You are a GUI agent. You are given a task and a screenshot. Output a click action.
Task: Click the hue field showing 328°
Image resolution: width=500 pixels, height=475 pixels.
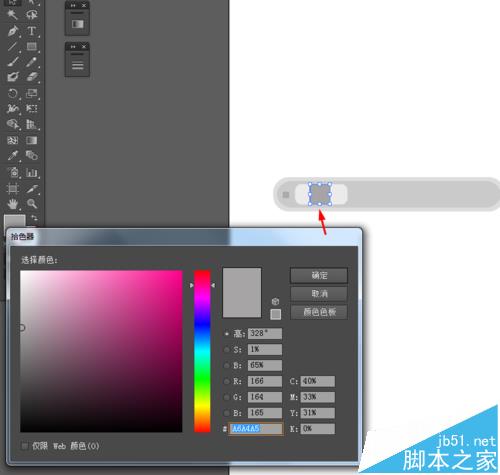265,333
